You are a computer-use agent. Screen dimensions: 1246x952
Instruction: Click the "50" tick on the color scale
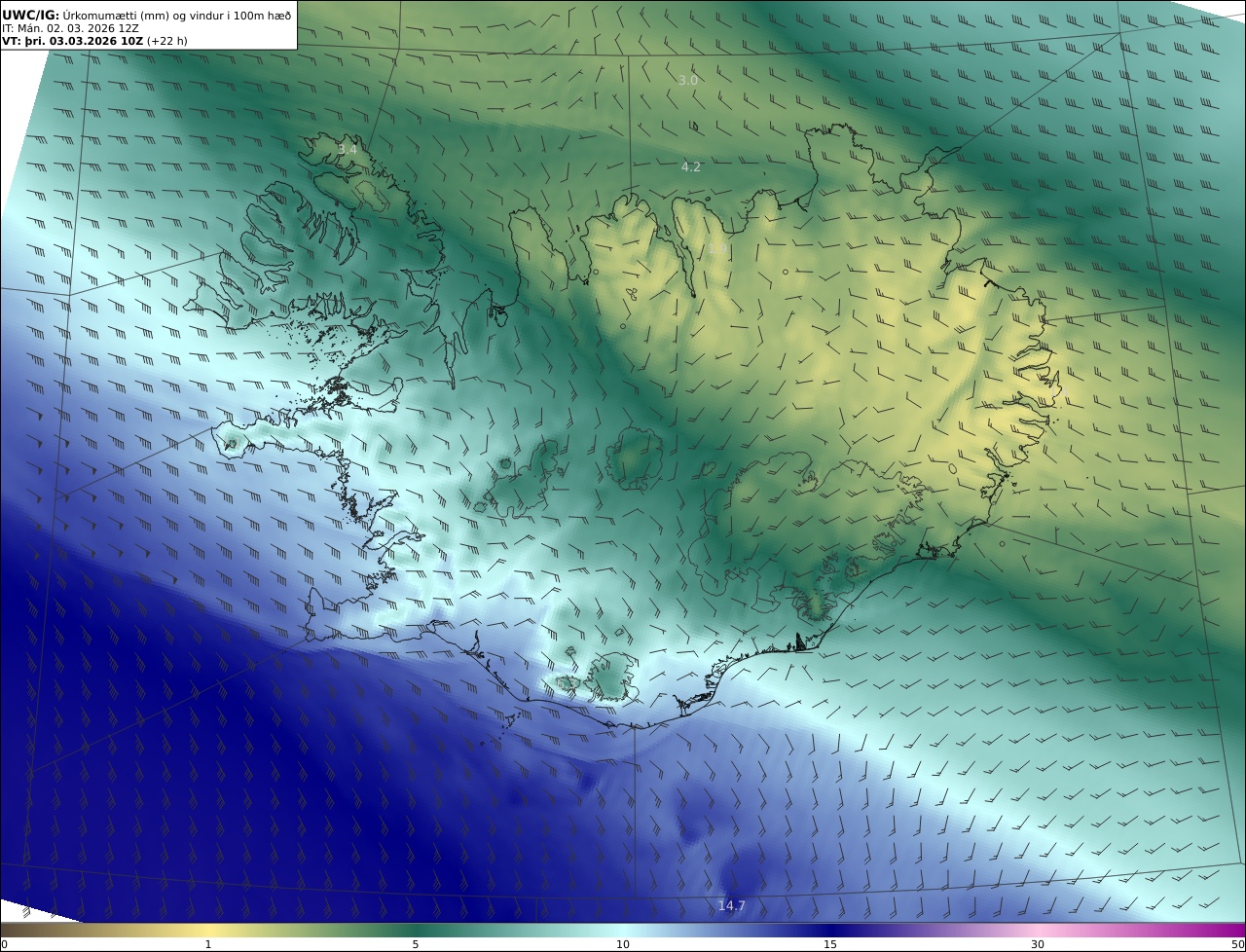(x=1237, y=944)
